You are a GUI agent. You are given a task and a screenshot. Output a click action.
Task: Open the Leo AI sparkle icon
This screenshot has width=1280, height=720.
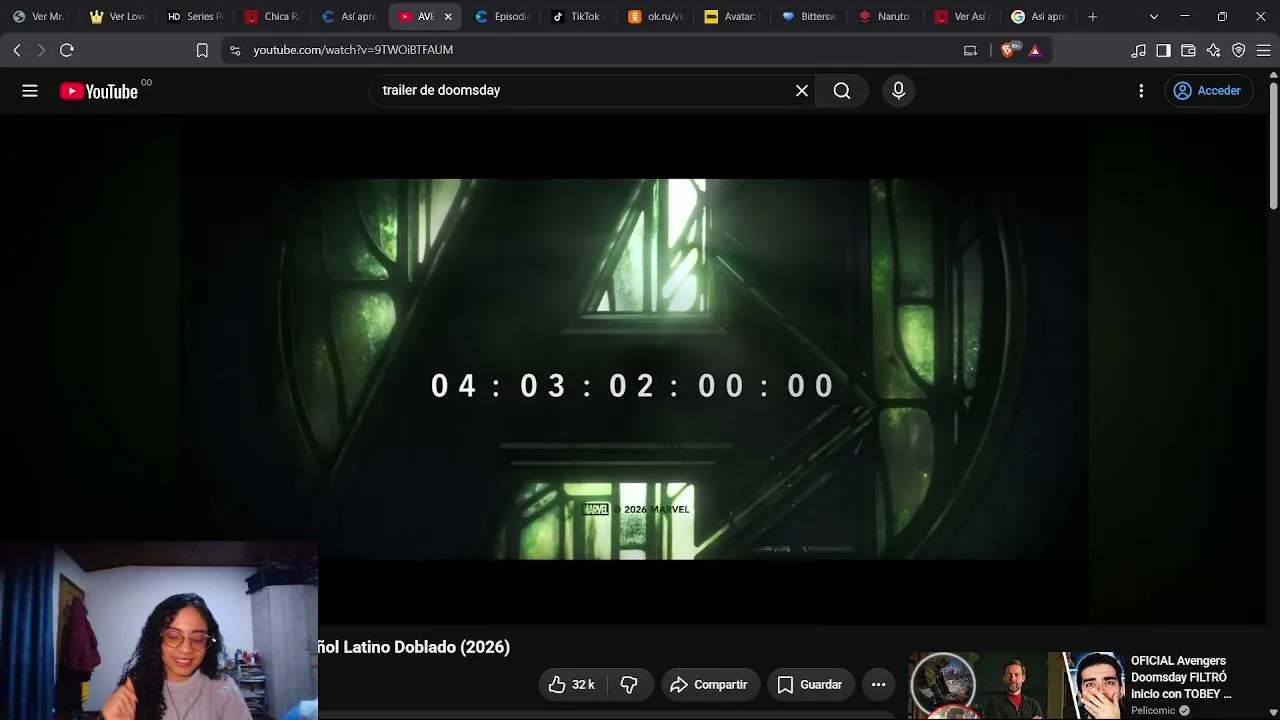pos(1213,50)
